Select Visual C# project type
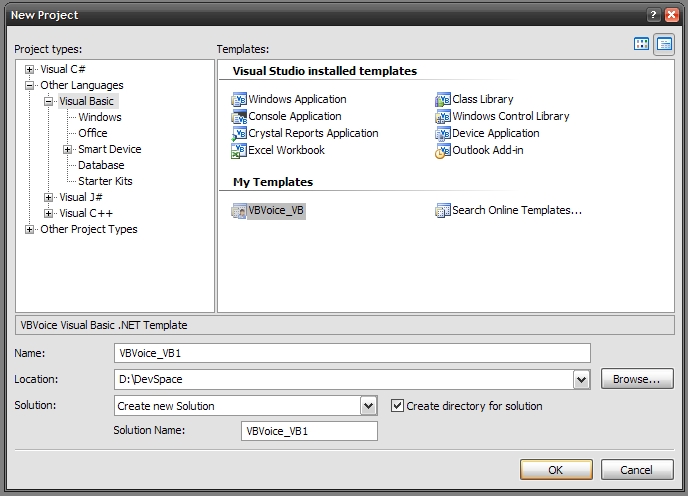The height and width of the screenshot is (496, 688). [63, 69]
